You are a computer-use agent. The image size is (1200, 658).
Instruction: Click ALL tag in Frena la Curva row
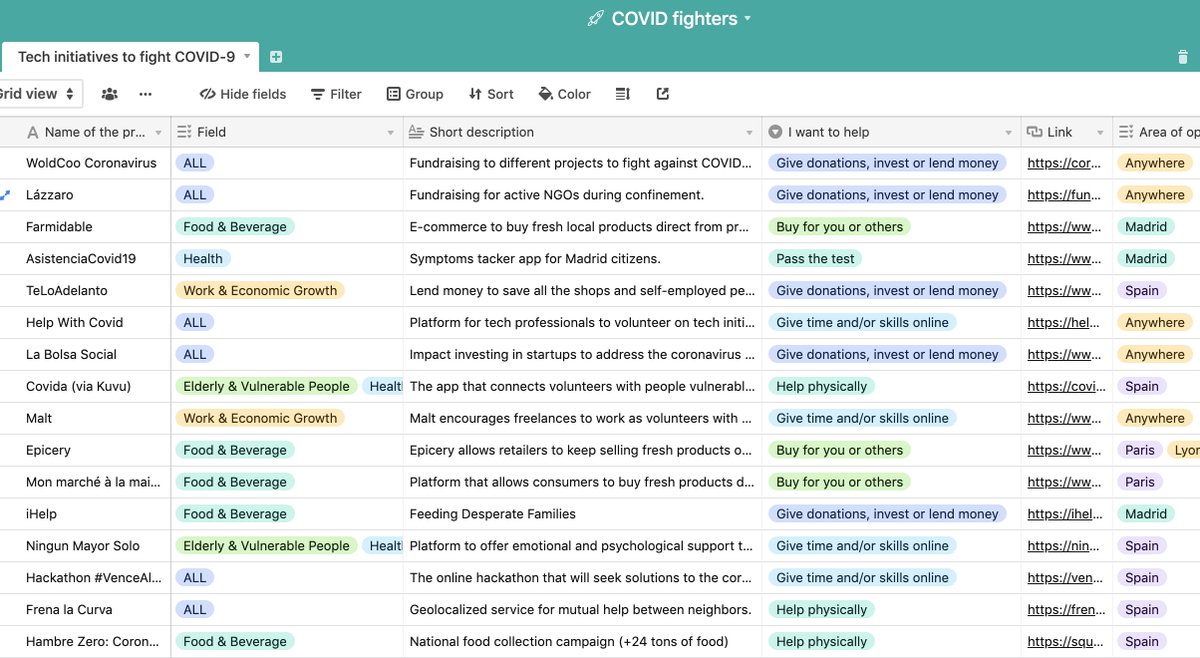tap(195, 610)
